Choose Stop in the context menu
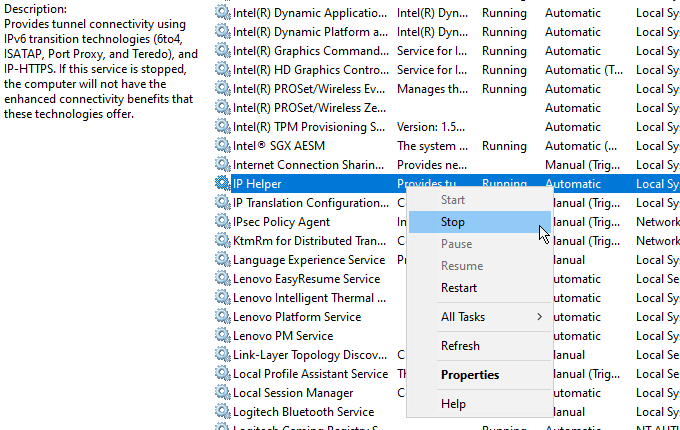This screenshot has width=680, height=430. pyautogui.click(x=453, y=222)
